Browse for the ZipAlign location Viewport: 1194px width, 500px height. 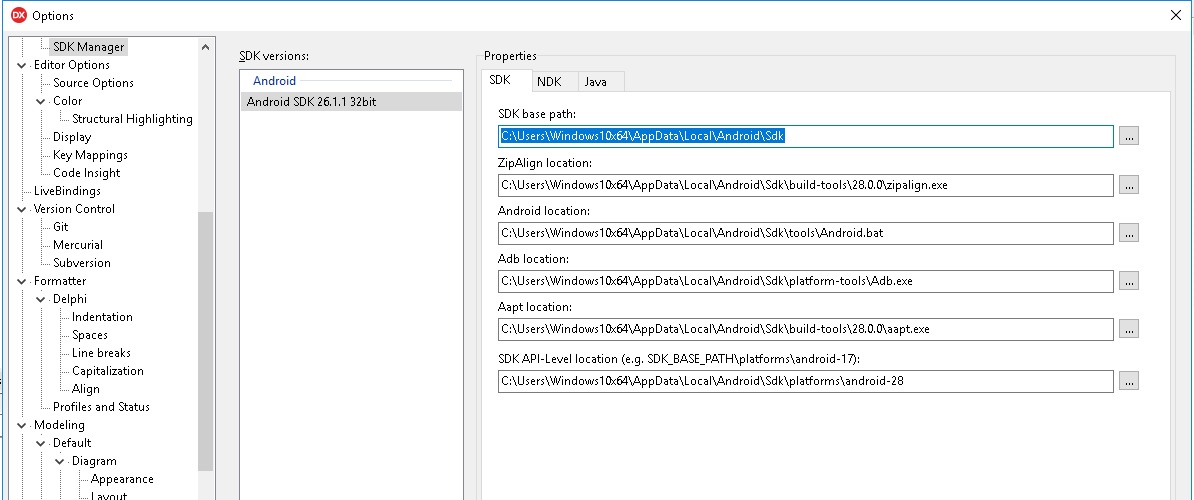[1129, 185]
